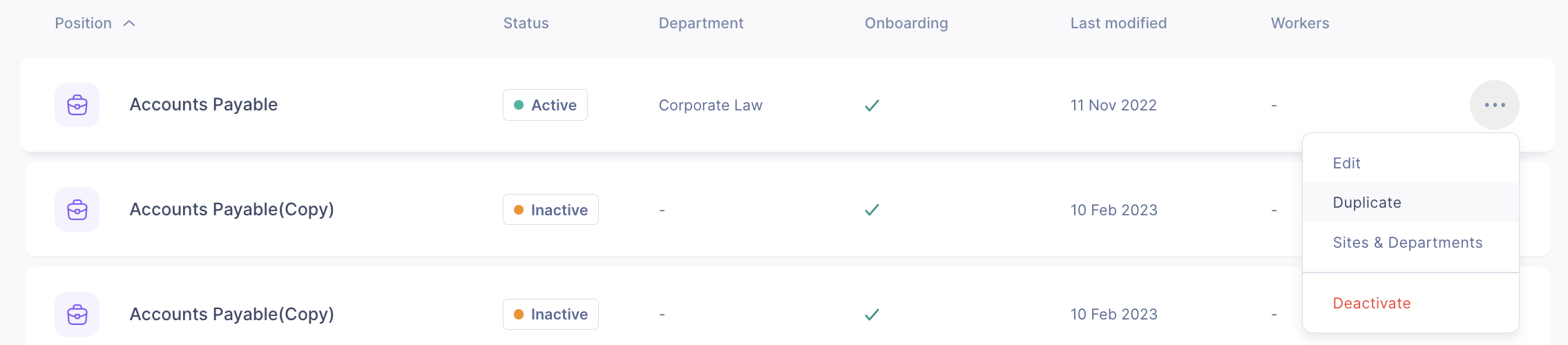Click the Active status badge
The image size is (1568, 345).
(545, 105)
